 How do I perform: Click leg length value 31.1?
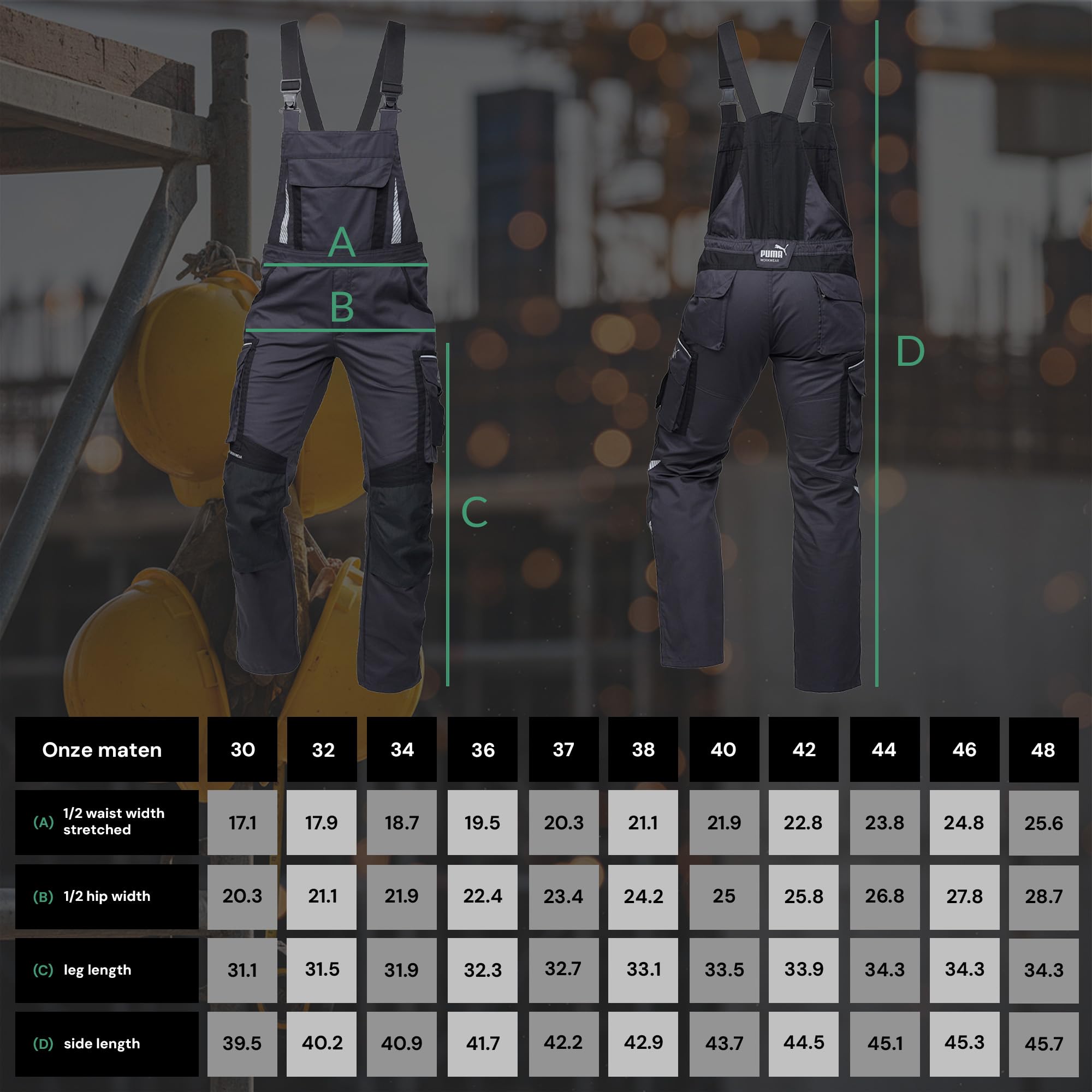pos(242,970)
